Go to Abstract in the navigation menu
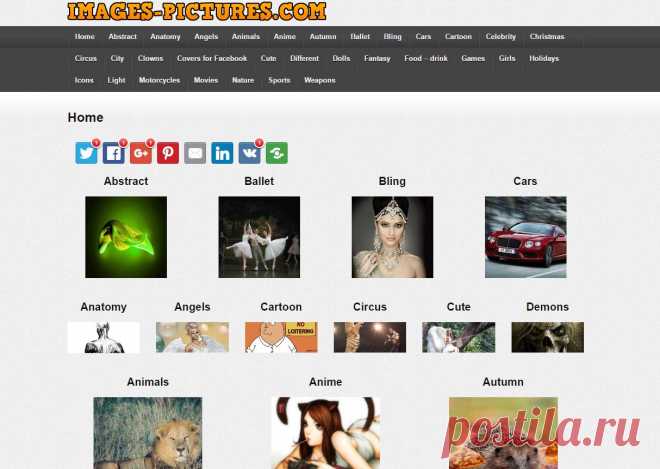The height and width of the screenshot is (469, 660). point(122,37)
